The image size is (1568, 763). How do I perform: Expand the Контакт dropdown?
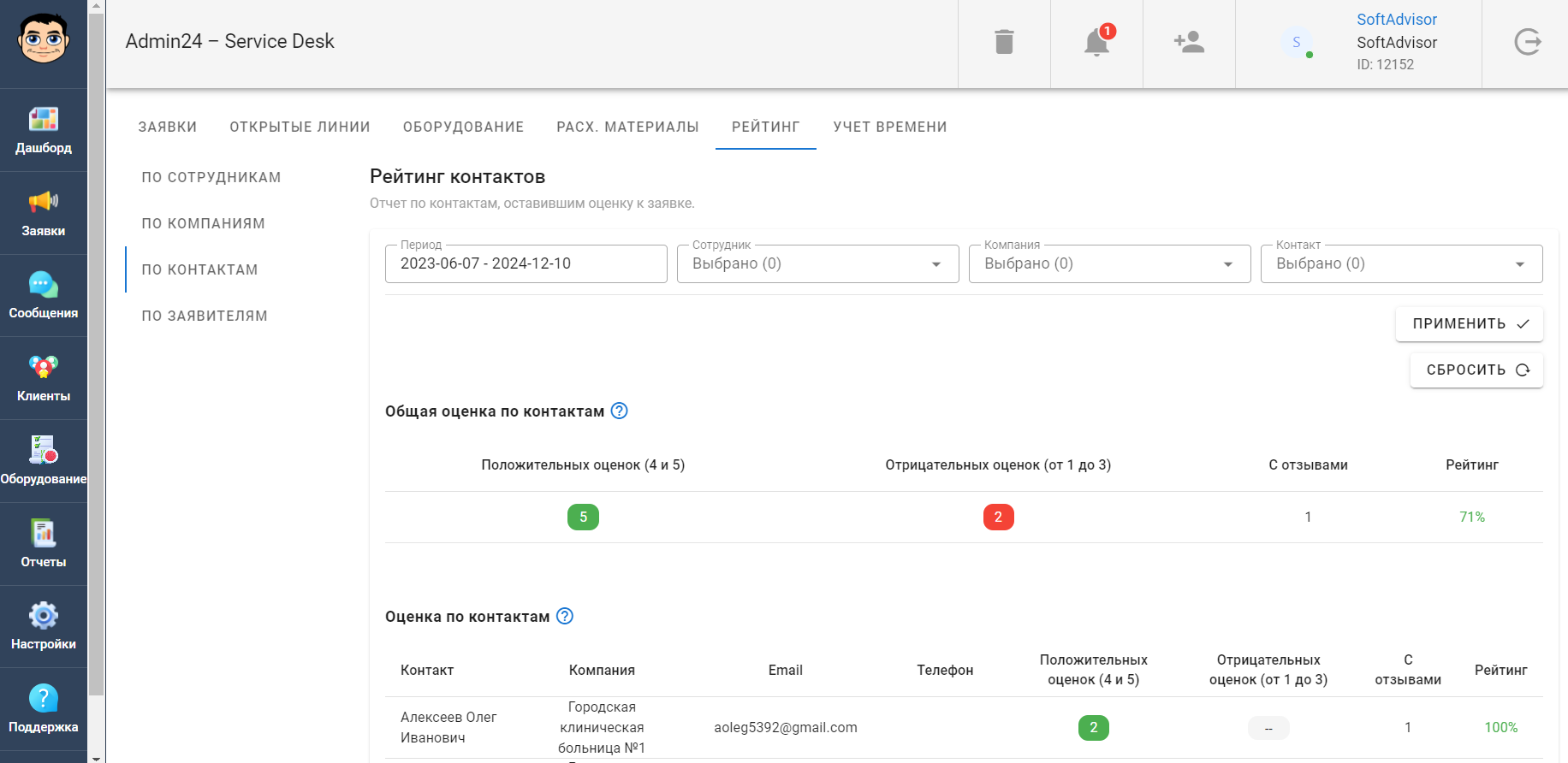coord(1401,263)
